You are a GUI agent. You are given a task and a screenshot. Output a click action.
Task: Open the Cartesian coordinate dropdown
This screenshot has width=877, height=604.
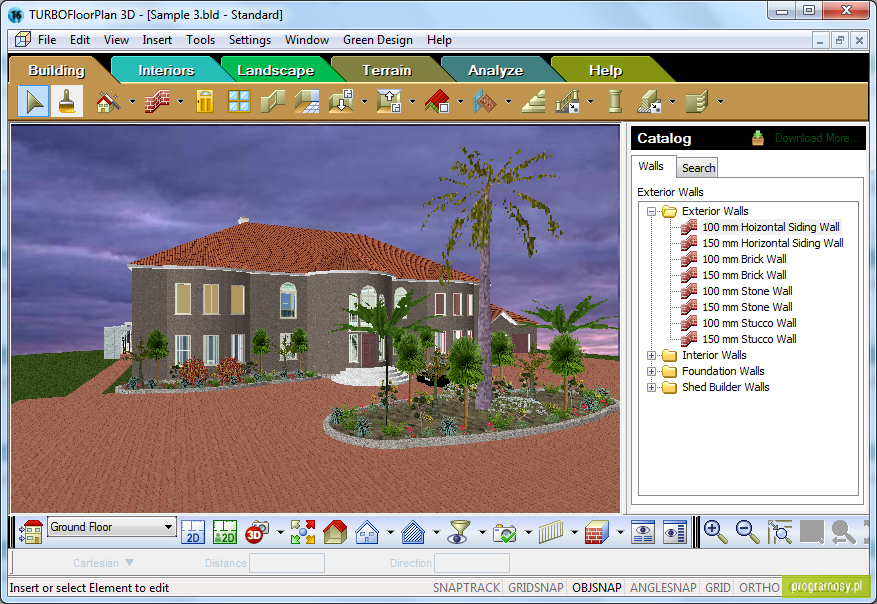(103, 563)
